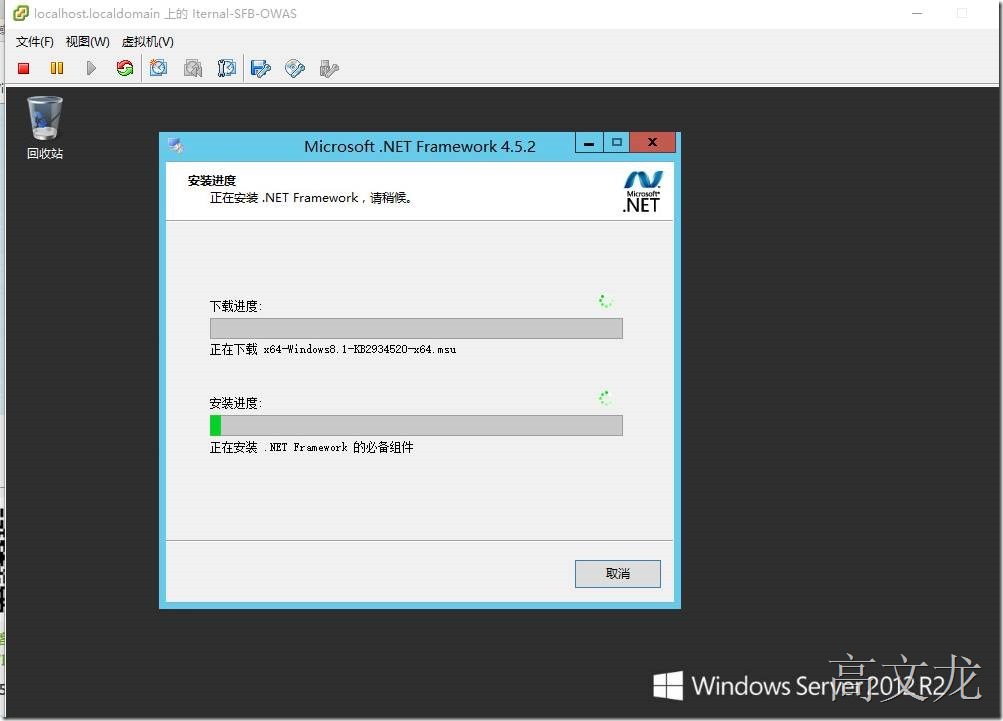Click the vSphere console window icon
Image resolution: width=1003 pixels, height=721 pixels.
(x=21, y=13)
